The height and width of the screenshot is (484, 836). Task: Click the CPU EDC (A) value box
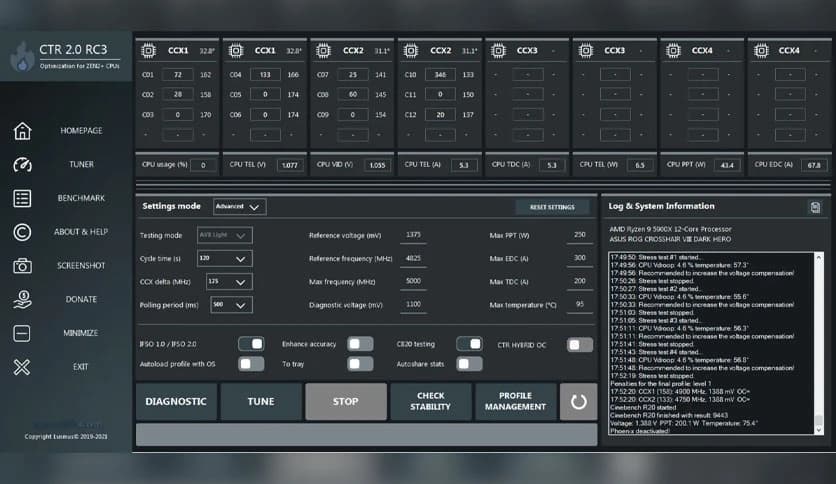click(814, 165)
